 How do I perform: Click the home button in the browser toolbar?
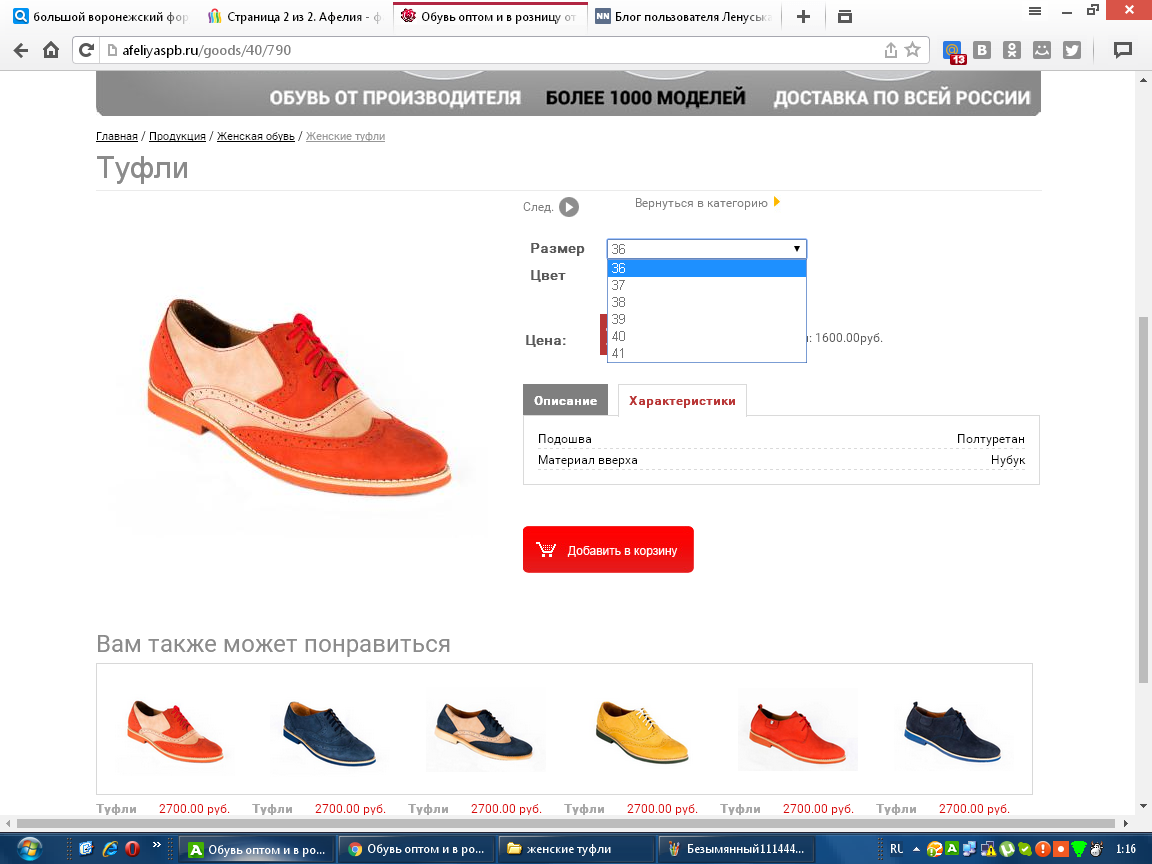click(x=51, y=50)
